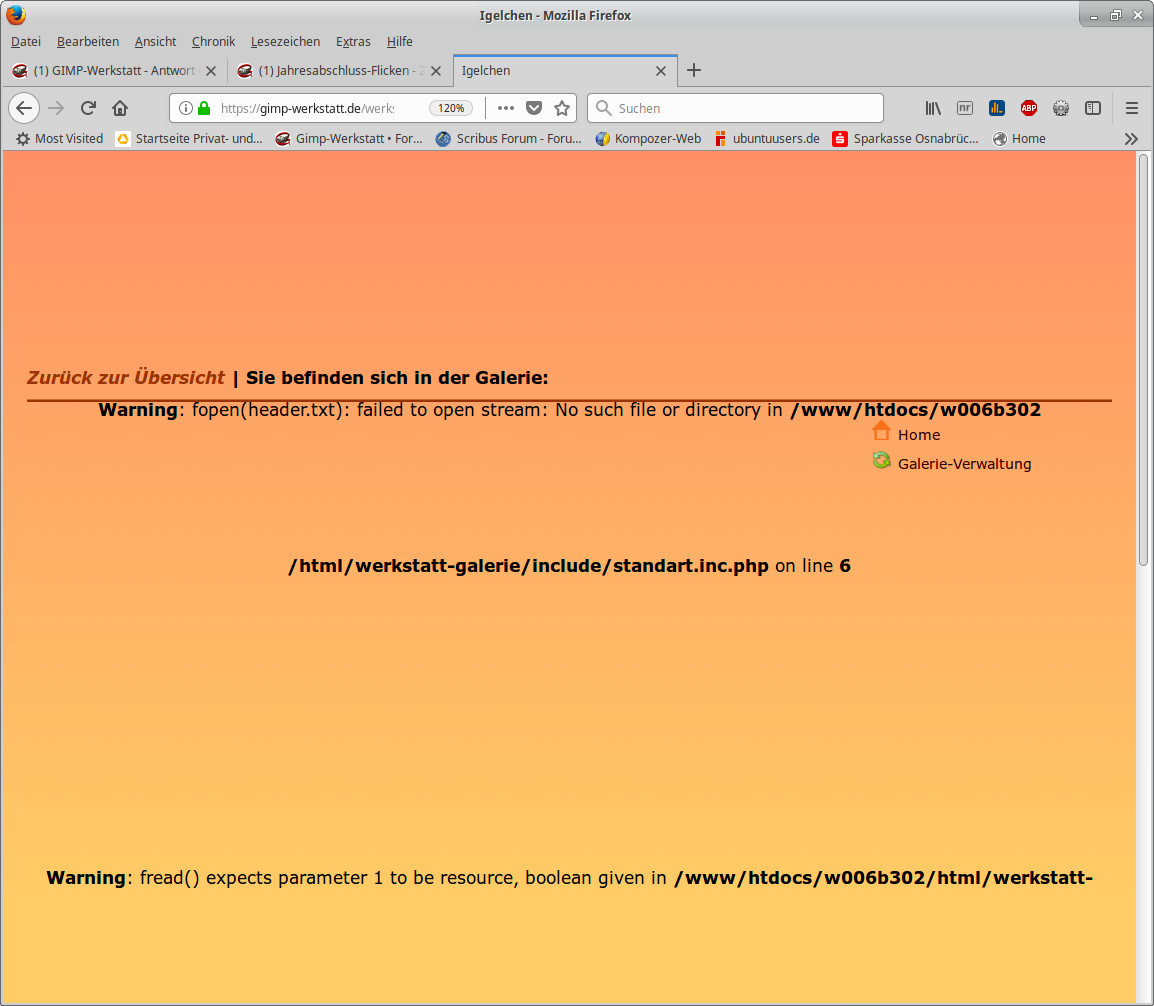This screenshot has height=1006, width=1154.
Task: Open the Ansicht menu
Action: coord(155,41)
